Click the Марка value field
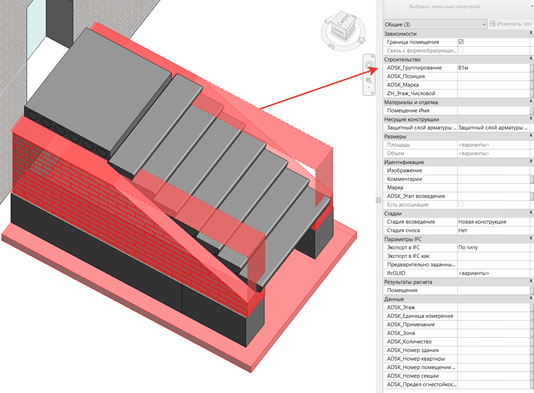 493,187
